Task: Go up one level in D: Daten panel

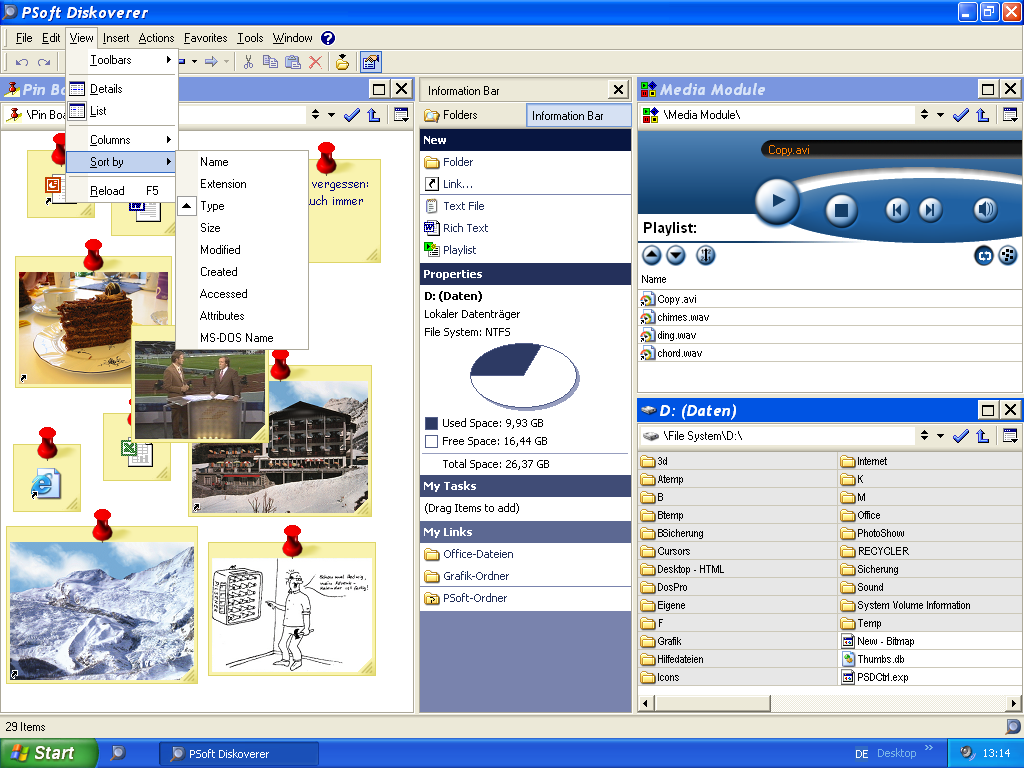Action: [x=982, y=436]
